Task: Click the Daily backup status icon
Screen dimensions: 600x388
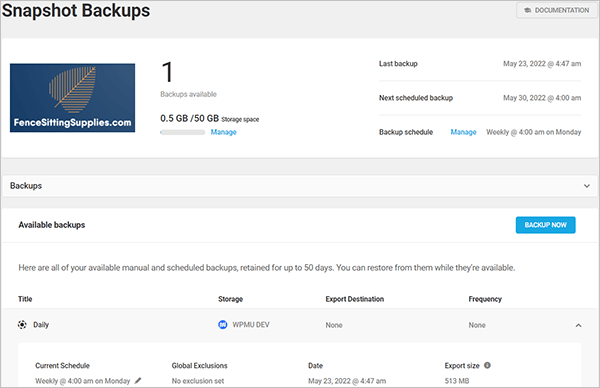Action: coord(22,324)
